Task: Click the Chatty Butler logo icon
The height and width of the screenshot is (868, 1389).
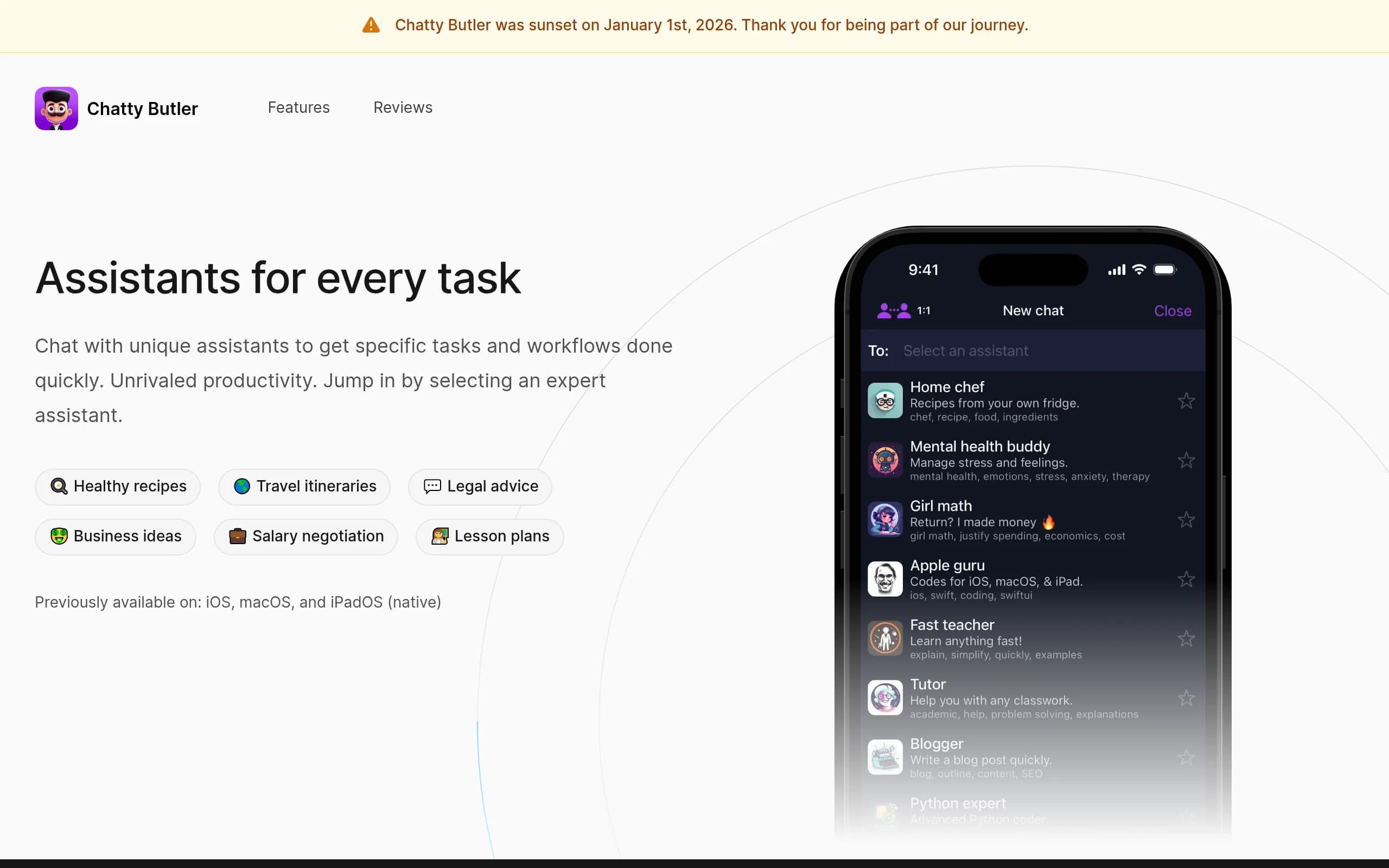Action: click(56, 108)
